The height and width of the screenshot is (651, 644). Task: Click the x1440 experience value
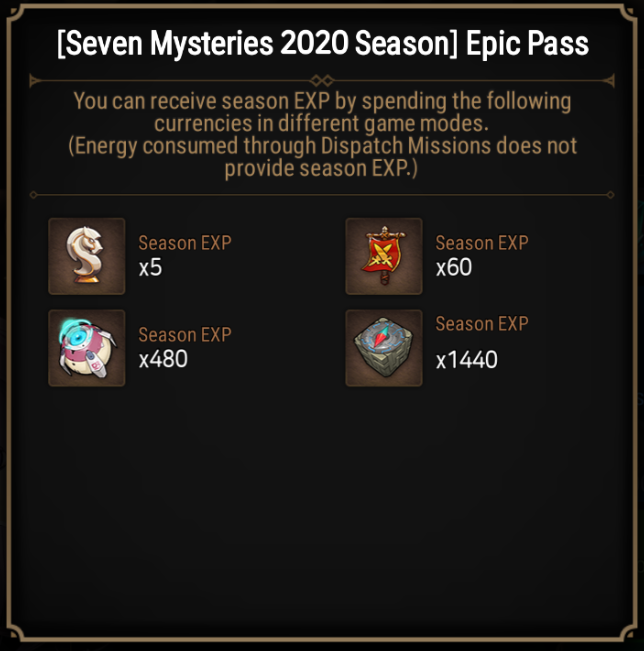click(x=467, y=360)
